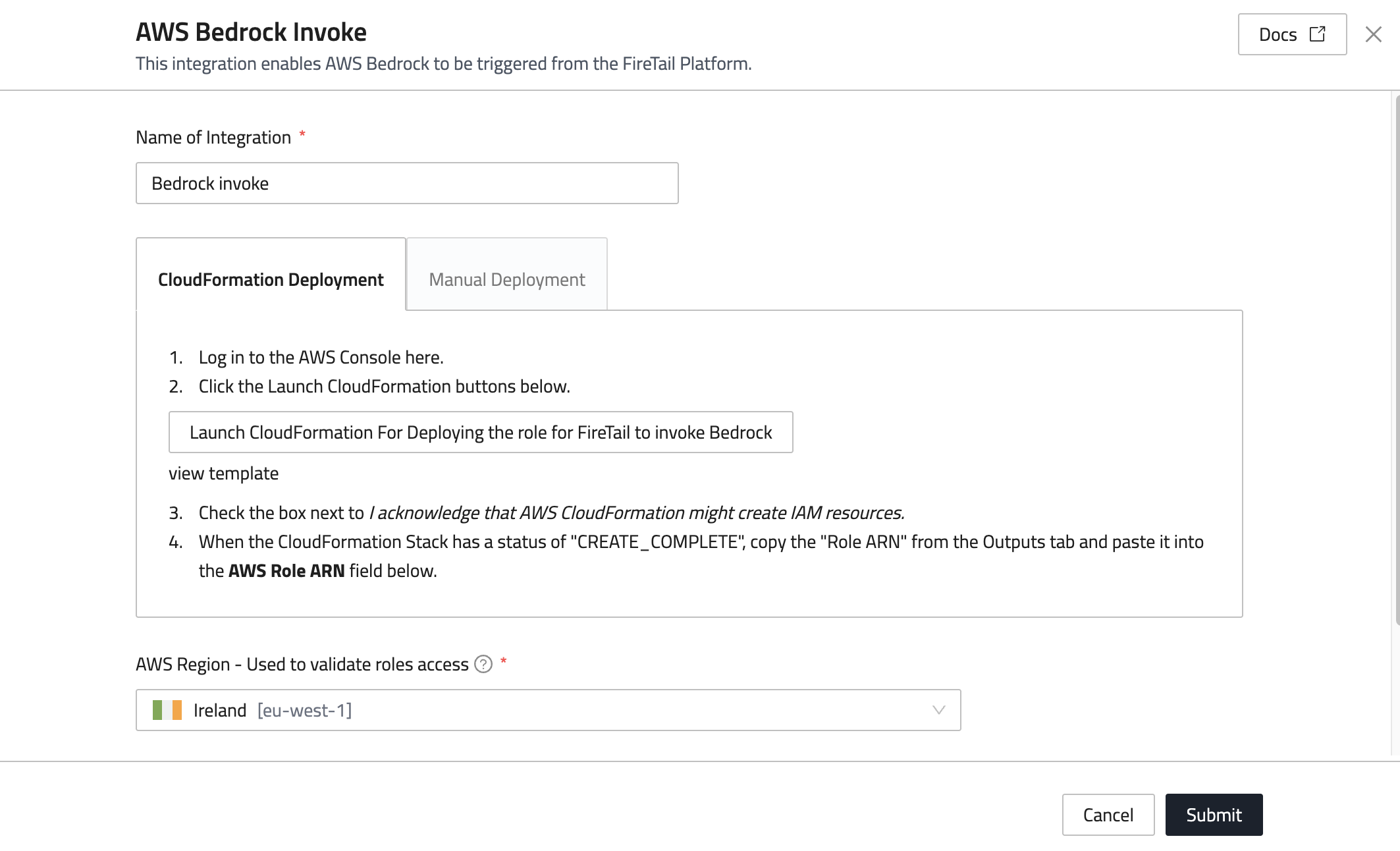Close the AWS Bedrock Invoke dialog
The height and width of the screenshot is (851, 1400).
coord(1373,34)
